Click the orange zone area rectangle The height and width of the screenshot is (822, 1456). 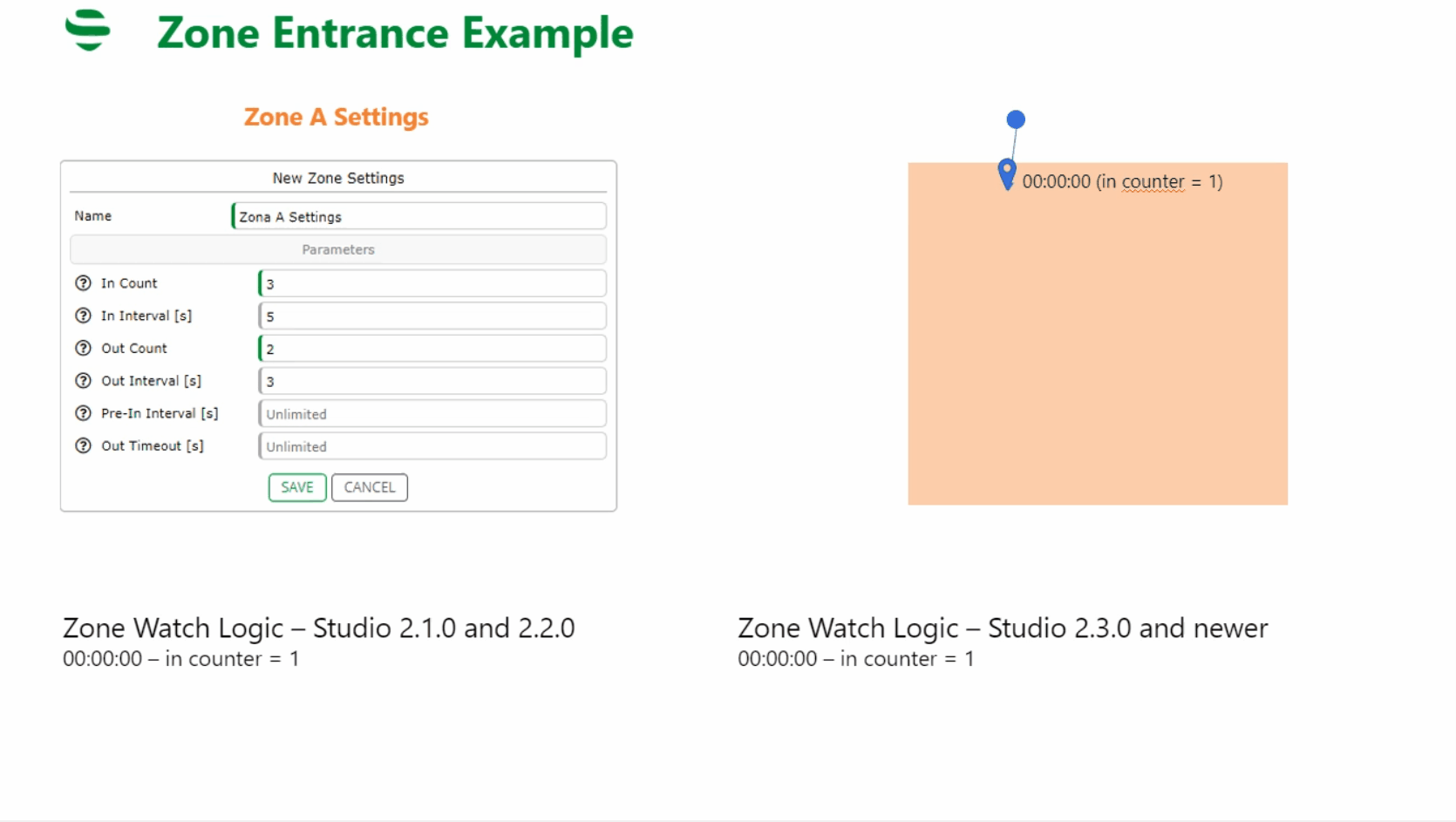tap(1098, 334)
